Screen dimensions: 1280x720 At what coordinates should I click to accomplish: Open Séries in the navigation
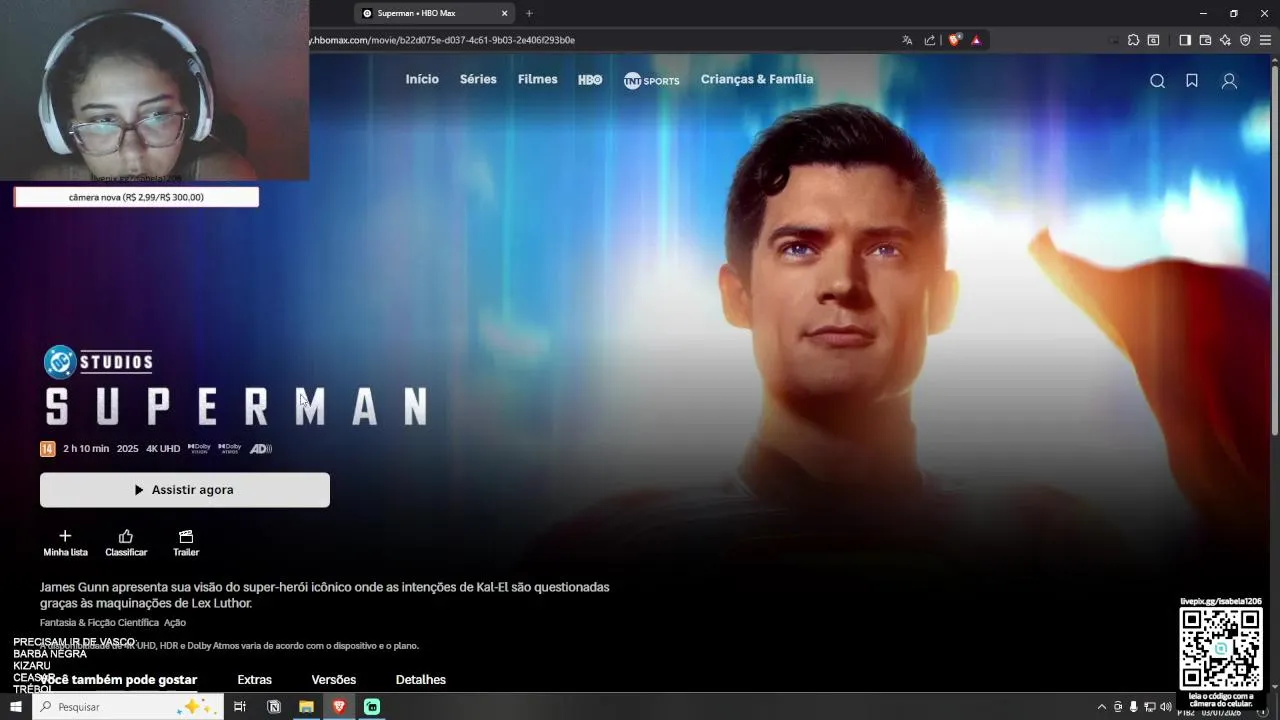pyautogui.click(x=478, y=79)
